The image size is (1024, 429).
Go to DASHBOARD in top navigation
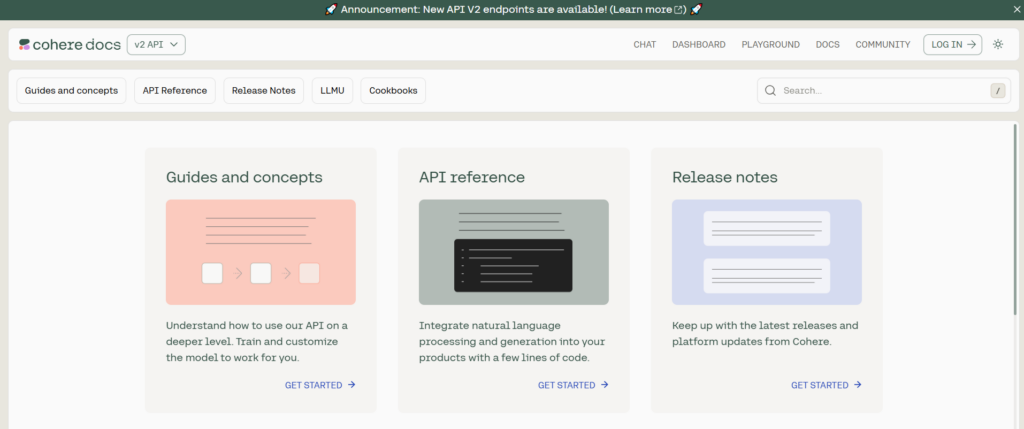pyautogui.click(x=699, y=44)
